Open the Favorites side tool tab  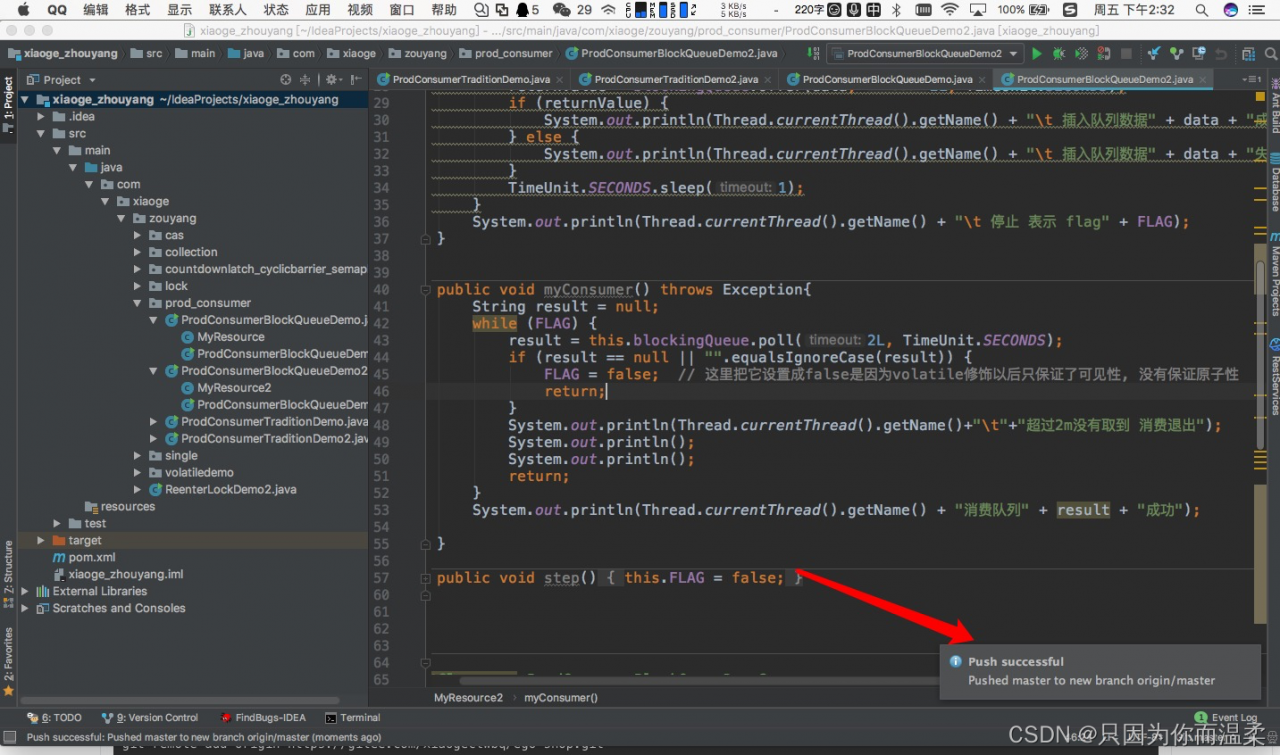8,660
